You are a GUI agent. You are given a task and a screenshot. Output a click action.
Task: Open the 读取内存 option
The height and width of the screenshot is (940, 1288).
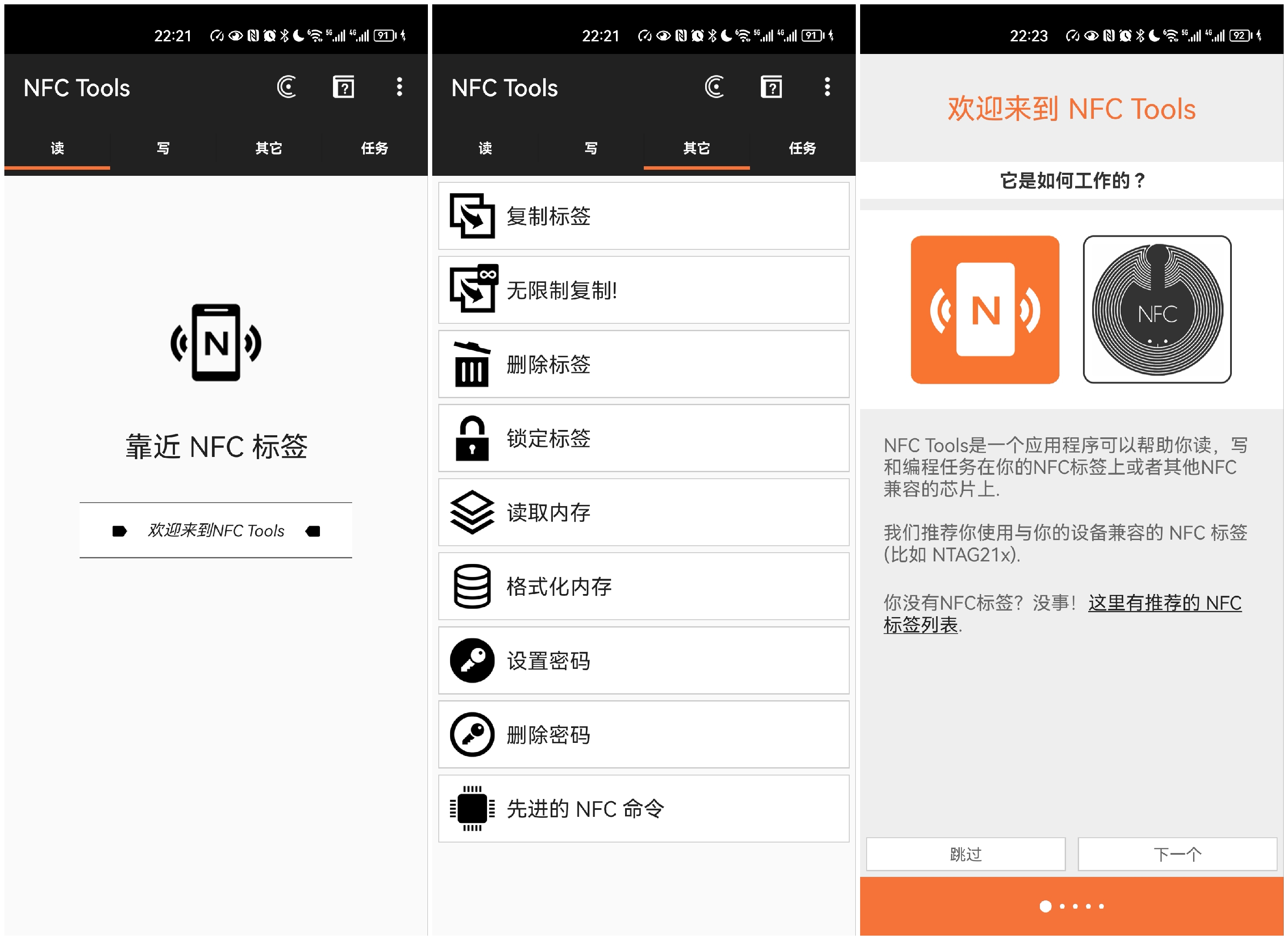point(644,513)
